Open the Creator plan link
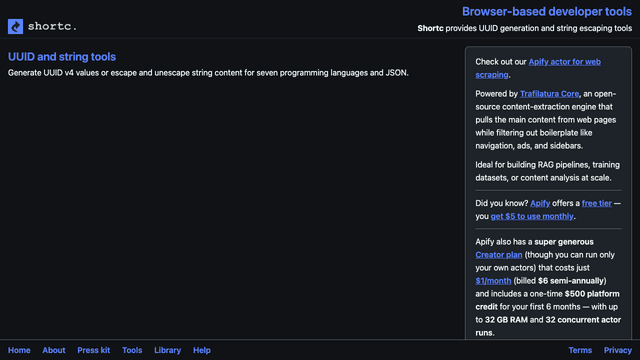 (499, 255)
